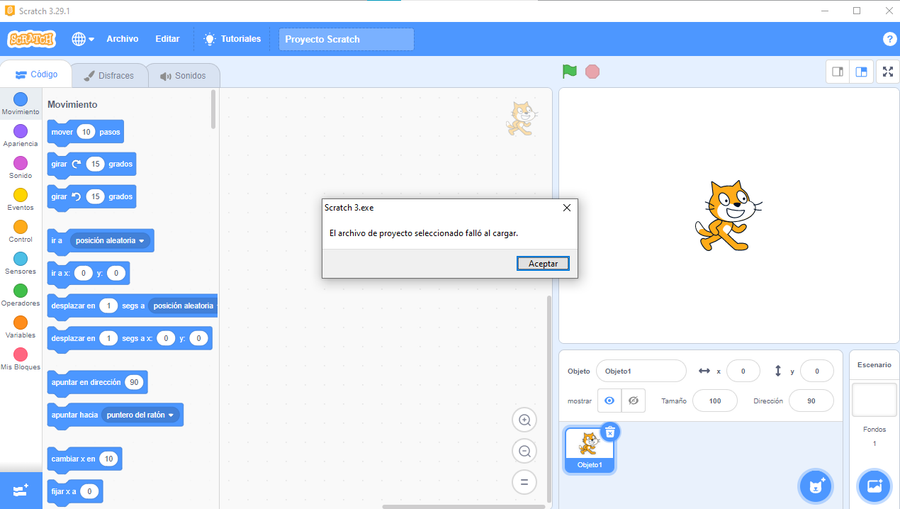This screenshot has width=900, height=509.
Task: Zoom out on the code workspace
Action: click(524, 451)
